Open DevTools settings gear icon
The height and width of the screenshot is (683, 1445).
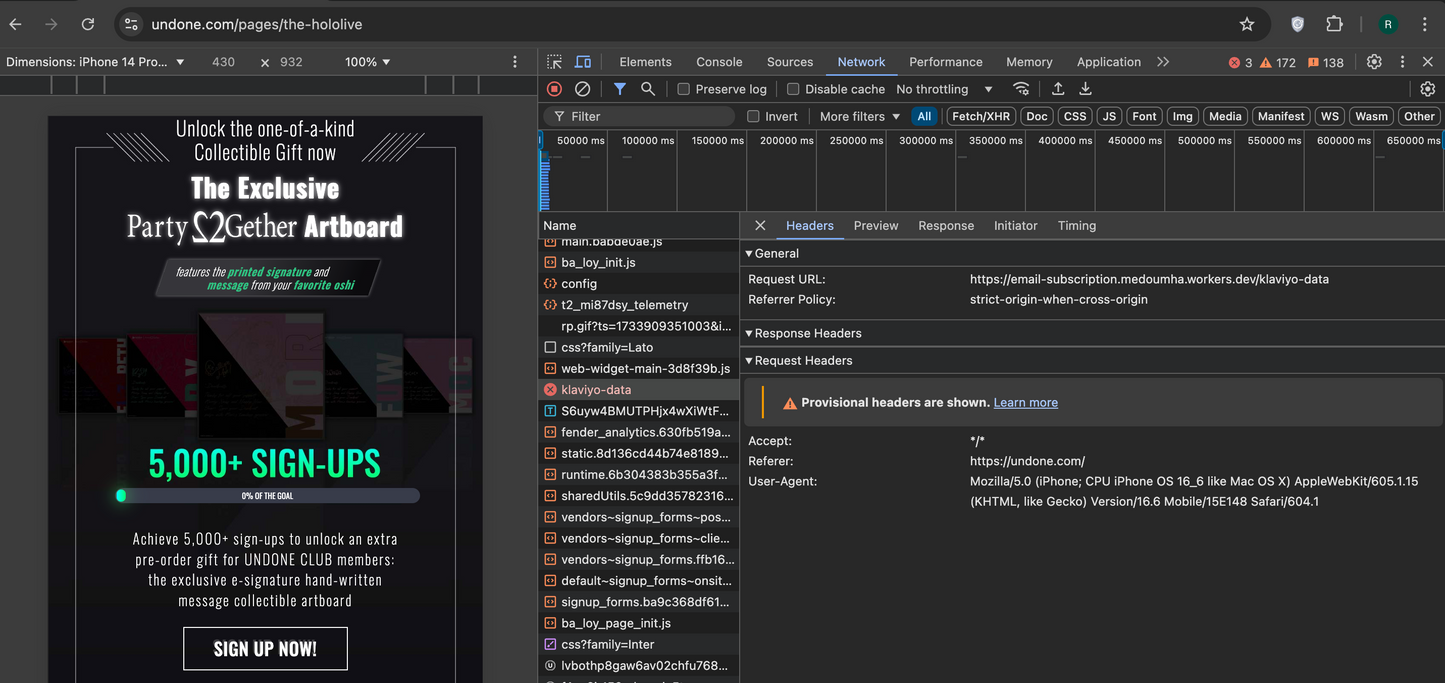pos(1374,62)
